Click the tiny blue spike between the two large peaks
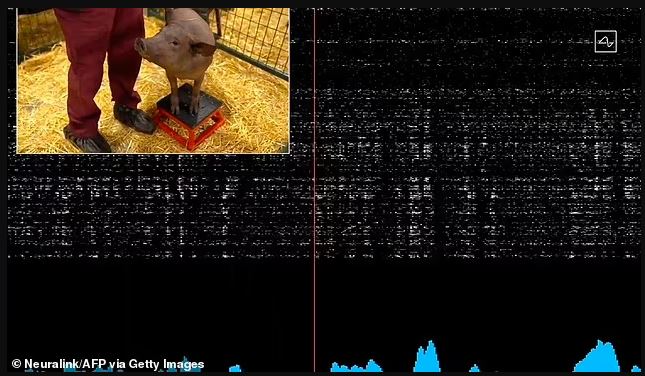 tap(474, 368)
